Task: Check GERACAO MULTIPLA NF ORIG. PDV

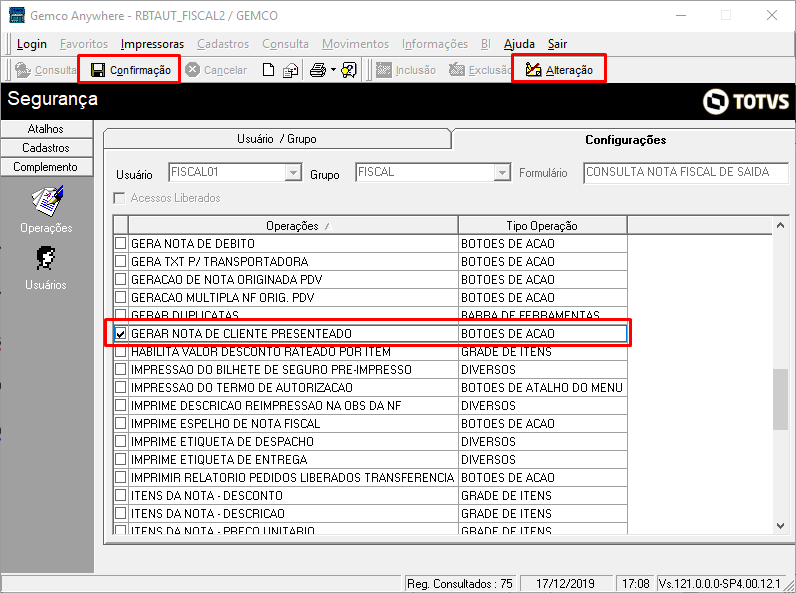Action: coord(120,298)
